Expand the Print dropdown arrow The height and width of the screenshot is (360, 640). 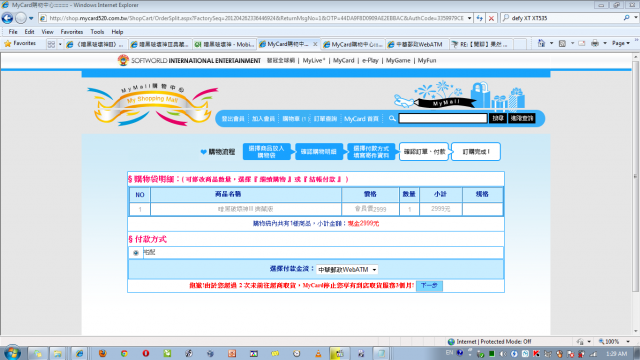(605, 43)
